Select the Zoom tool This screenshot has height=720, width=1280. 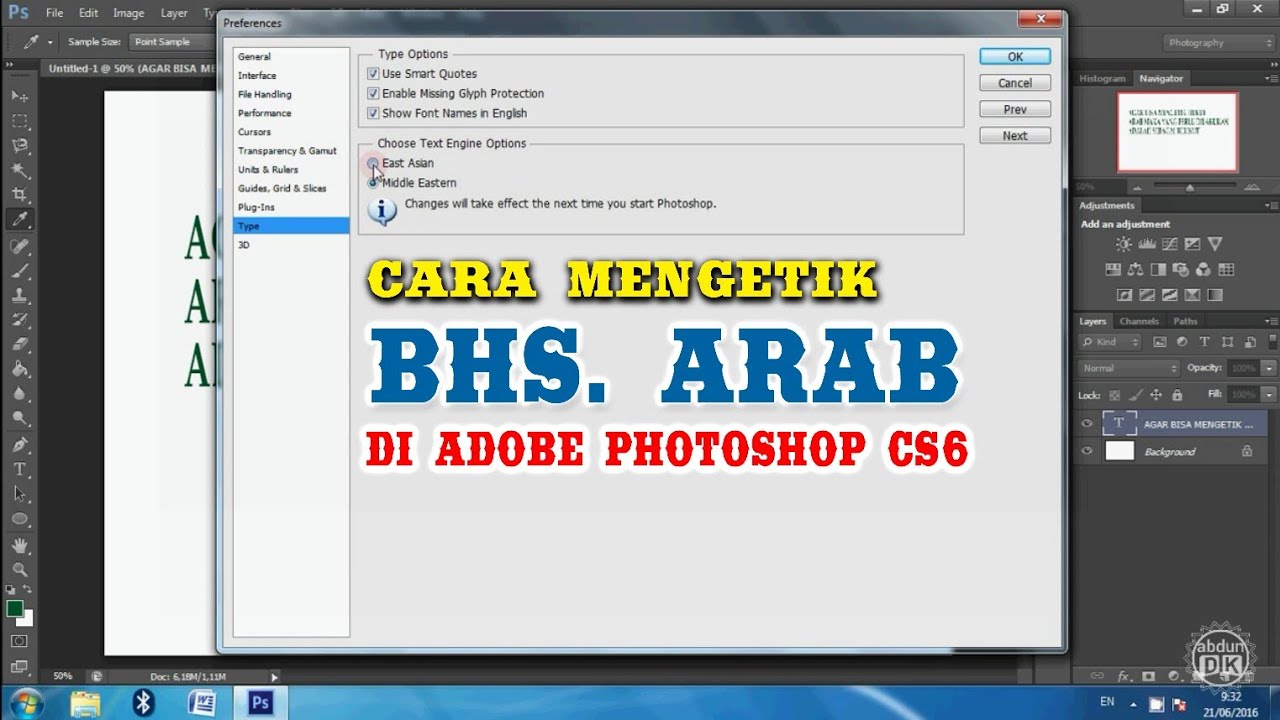coord(19,570)
